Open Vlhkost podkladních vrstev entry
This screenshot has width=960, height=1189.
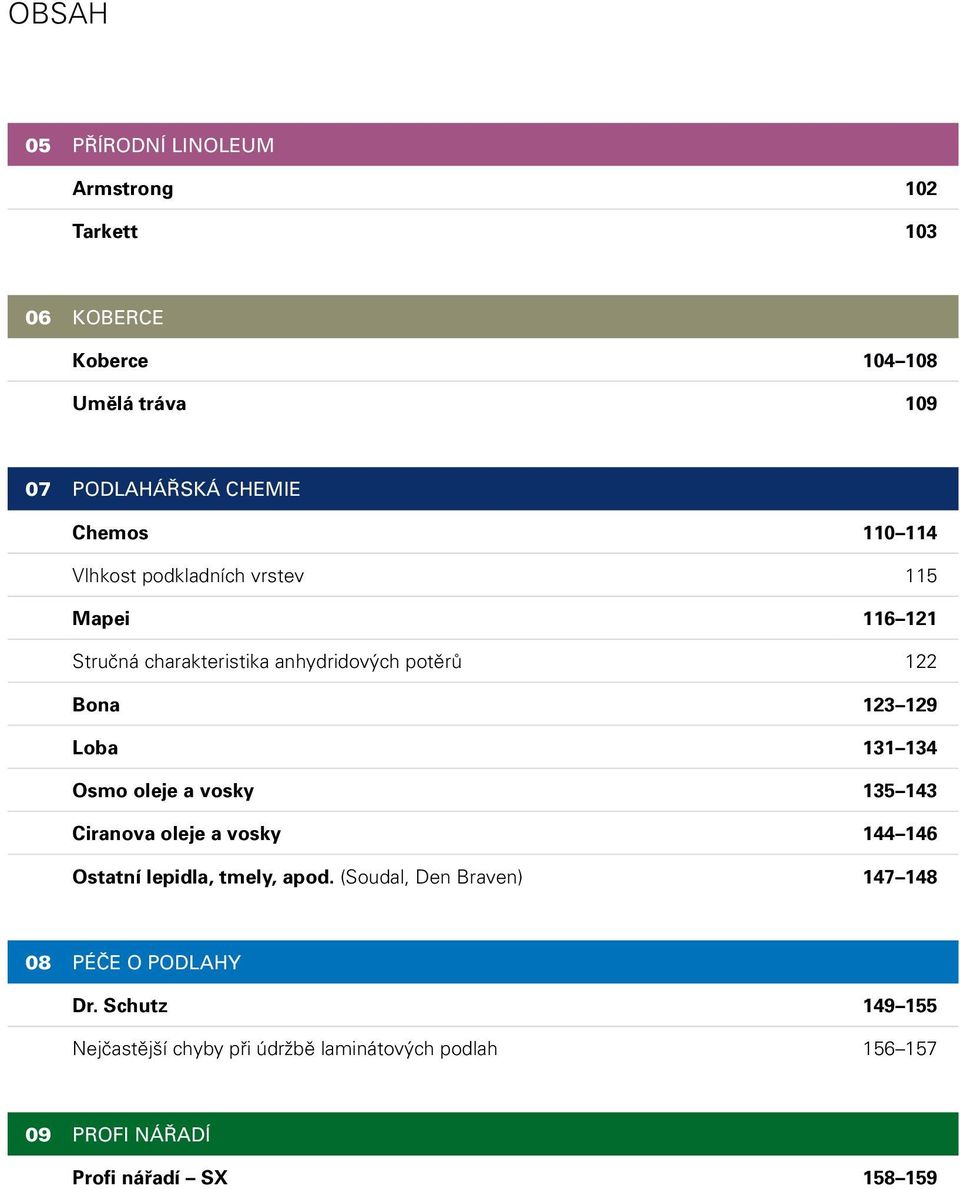[x=483, y=576]
